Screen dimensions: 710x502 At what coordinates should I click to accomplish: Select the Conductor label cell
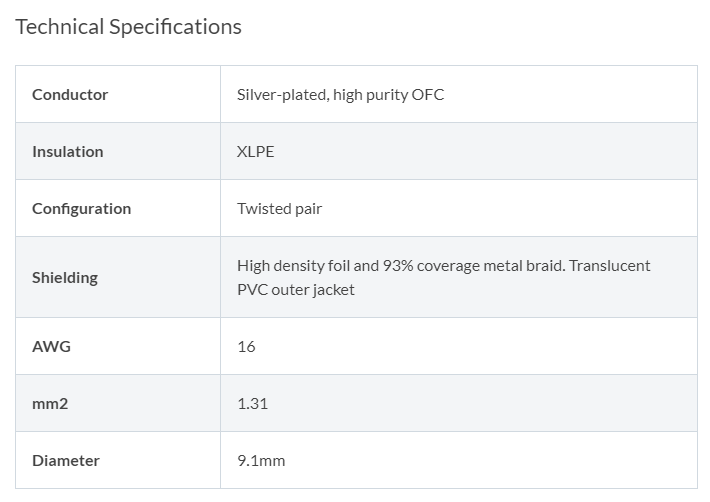(x=118, y=94)
